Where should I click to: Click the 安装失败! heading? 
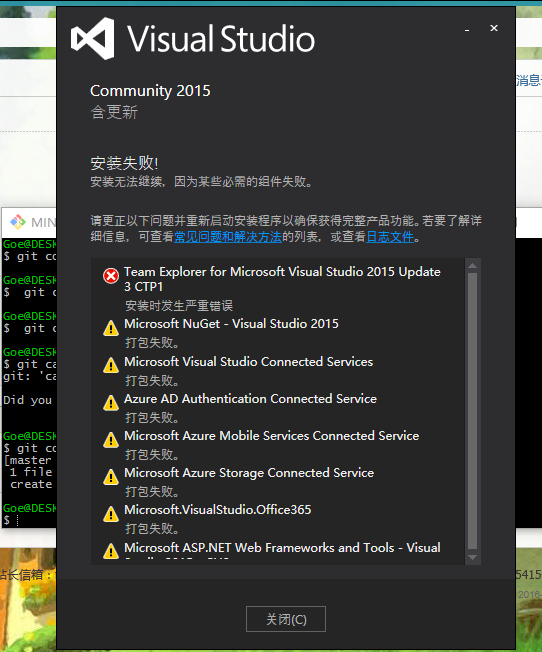coord(124,163)
